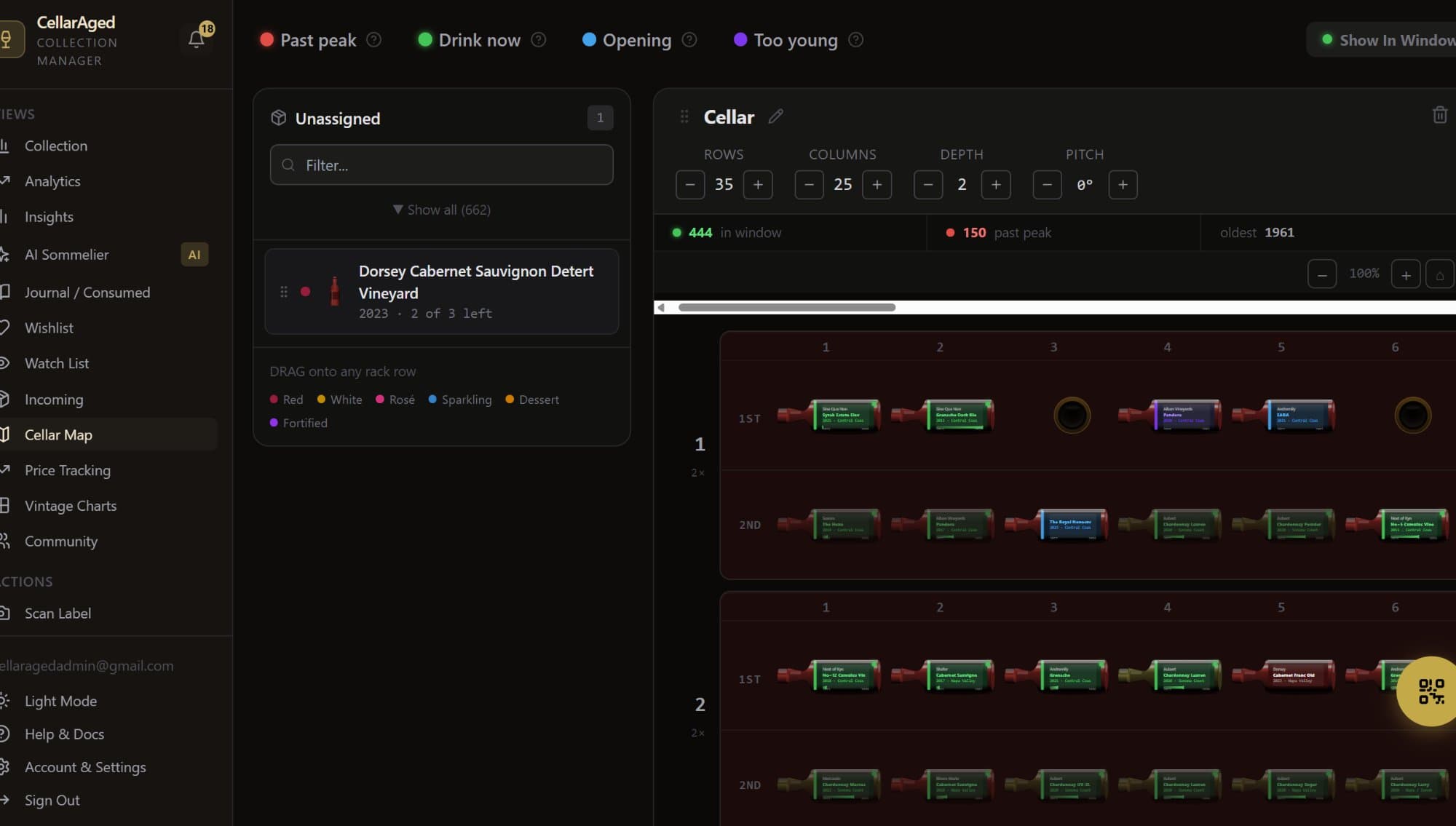The image size is (1456, 826).
Task: Open the yellow QR code scanner button
Action: click(1430, 691)
